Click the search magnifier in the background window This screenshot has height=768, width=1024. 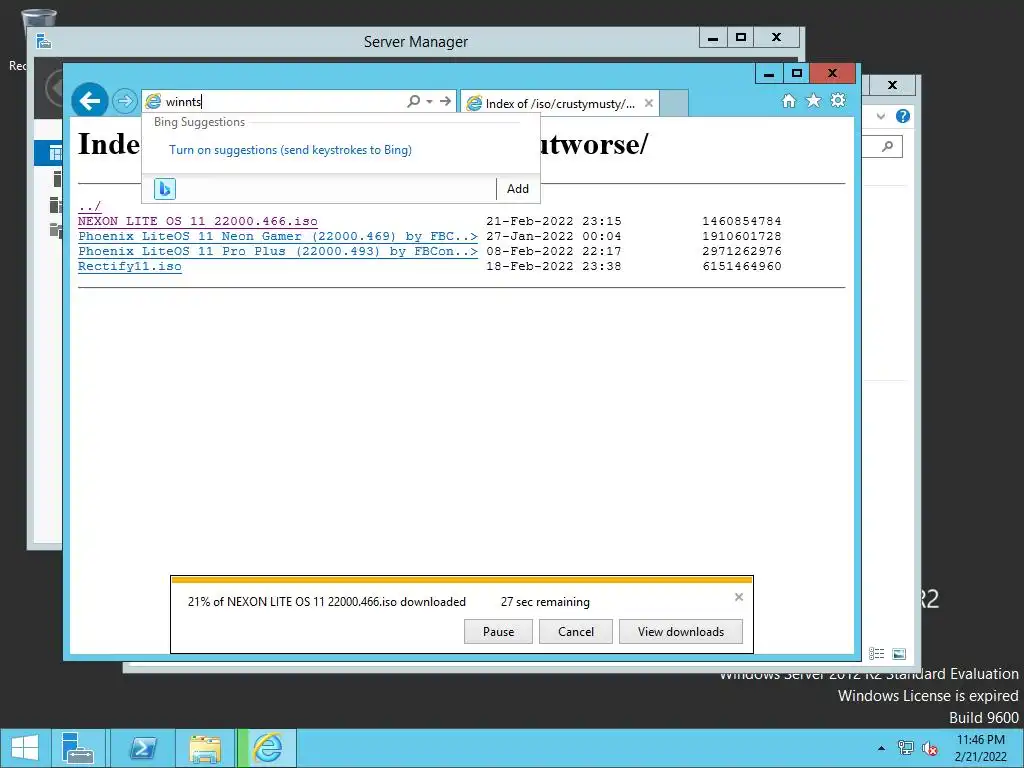point(887,146)
